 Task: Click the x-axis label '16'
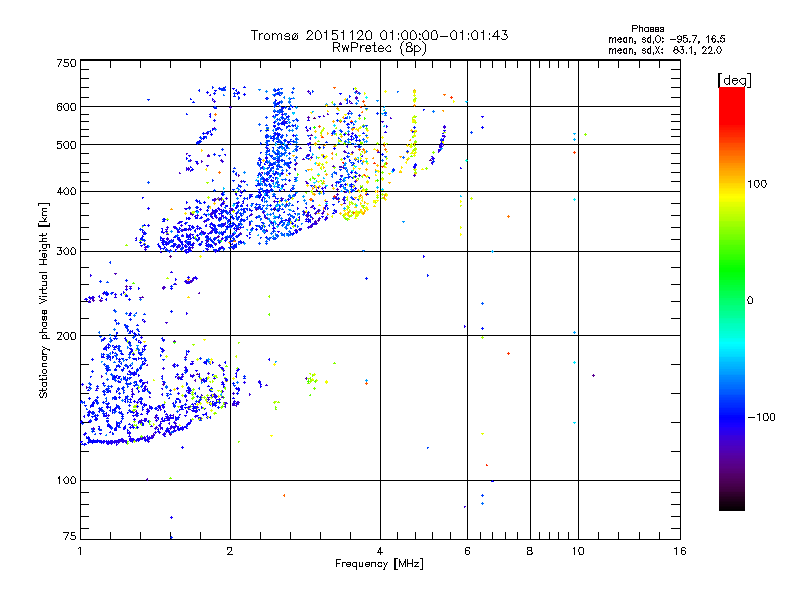click(680, 551)
